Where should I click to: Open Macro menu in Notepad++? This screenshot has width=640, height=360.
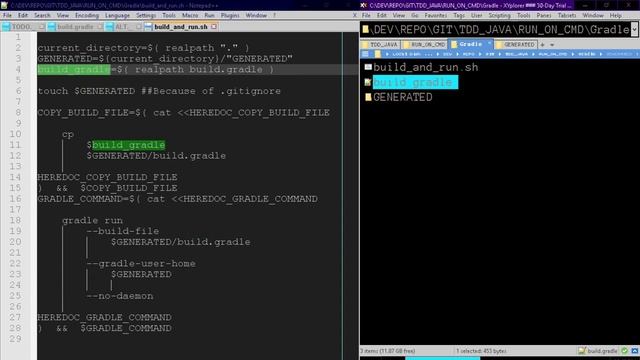[x=190, y=16]
